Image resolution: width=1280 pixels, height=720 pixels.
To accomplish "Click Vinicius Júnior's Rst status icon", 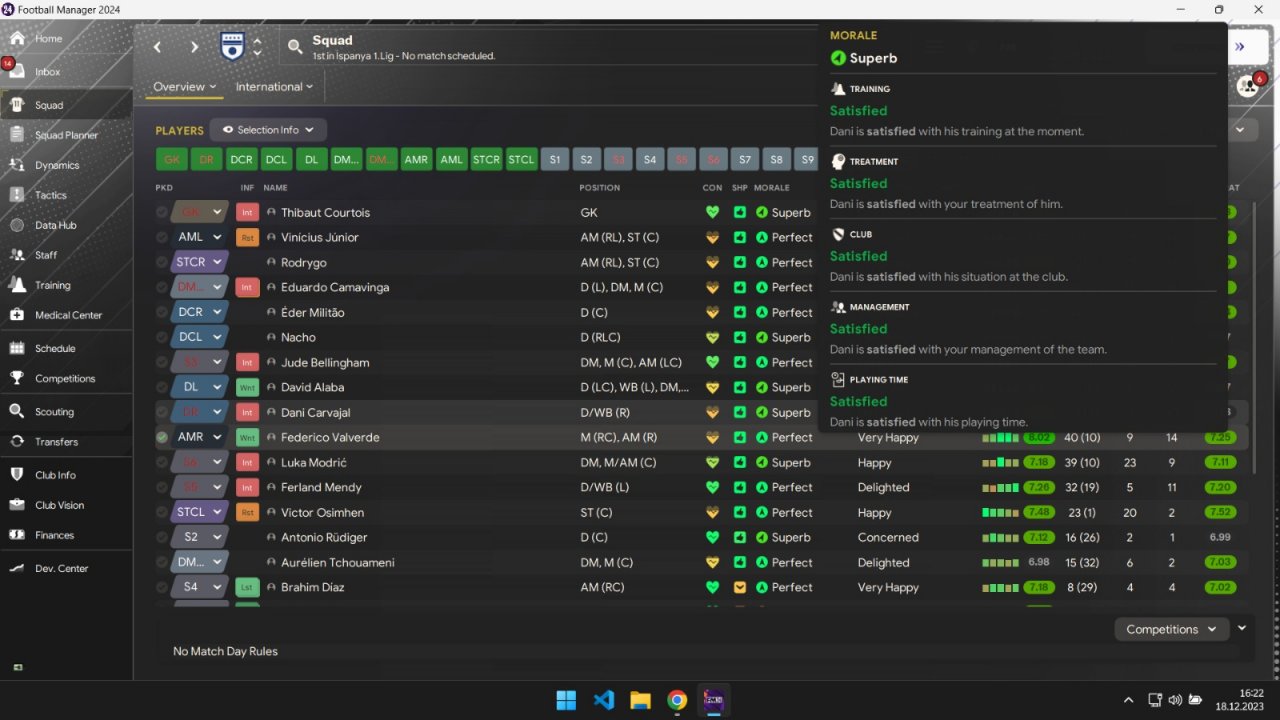I will tap(247, 237).
